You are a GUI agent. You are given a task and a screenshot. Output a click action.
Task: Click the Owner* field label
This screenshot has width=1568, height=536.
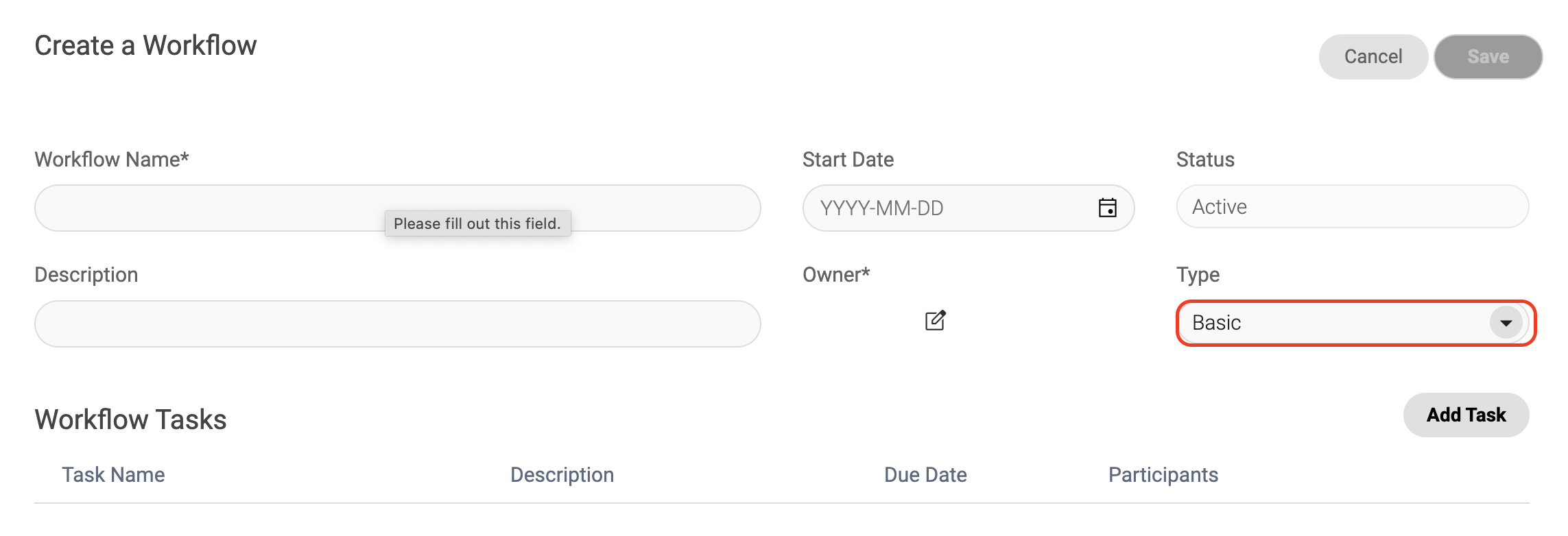[836, 275]
